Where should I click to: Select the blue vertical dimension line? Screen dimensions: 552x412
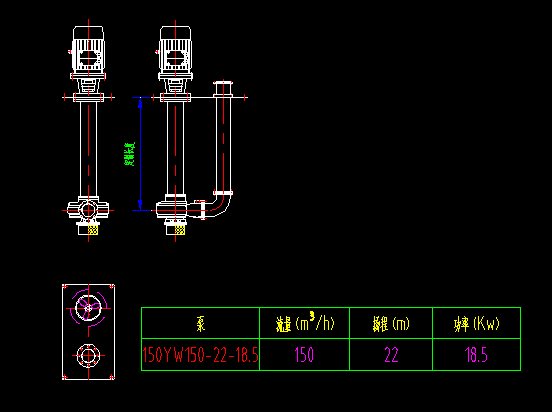[140, 154]
